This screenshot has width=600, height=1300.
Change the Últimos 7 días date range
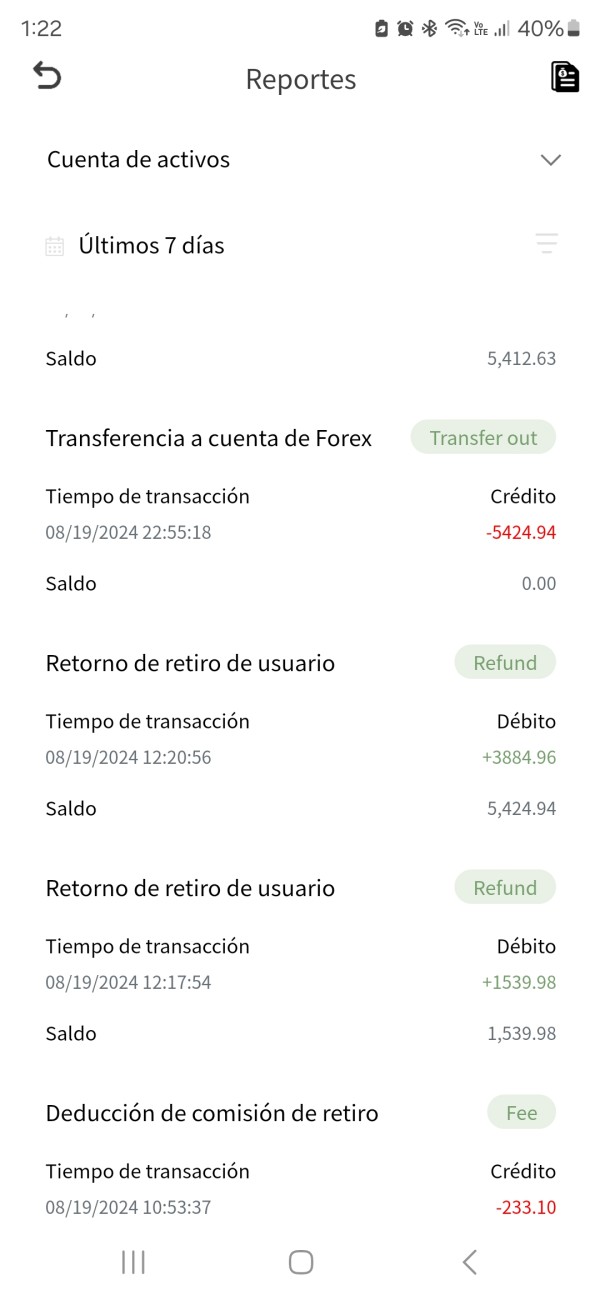tap(151, 246)
